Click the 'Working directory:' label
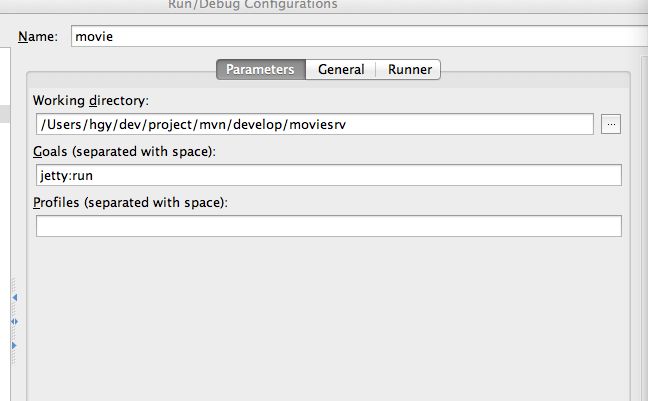The image size is (648, 401). click(x=91, y=100)
